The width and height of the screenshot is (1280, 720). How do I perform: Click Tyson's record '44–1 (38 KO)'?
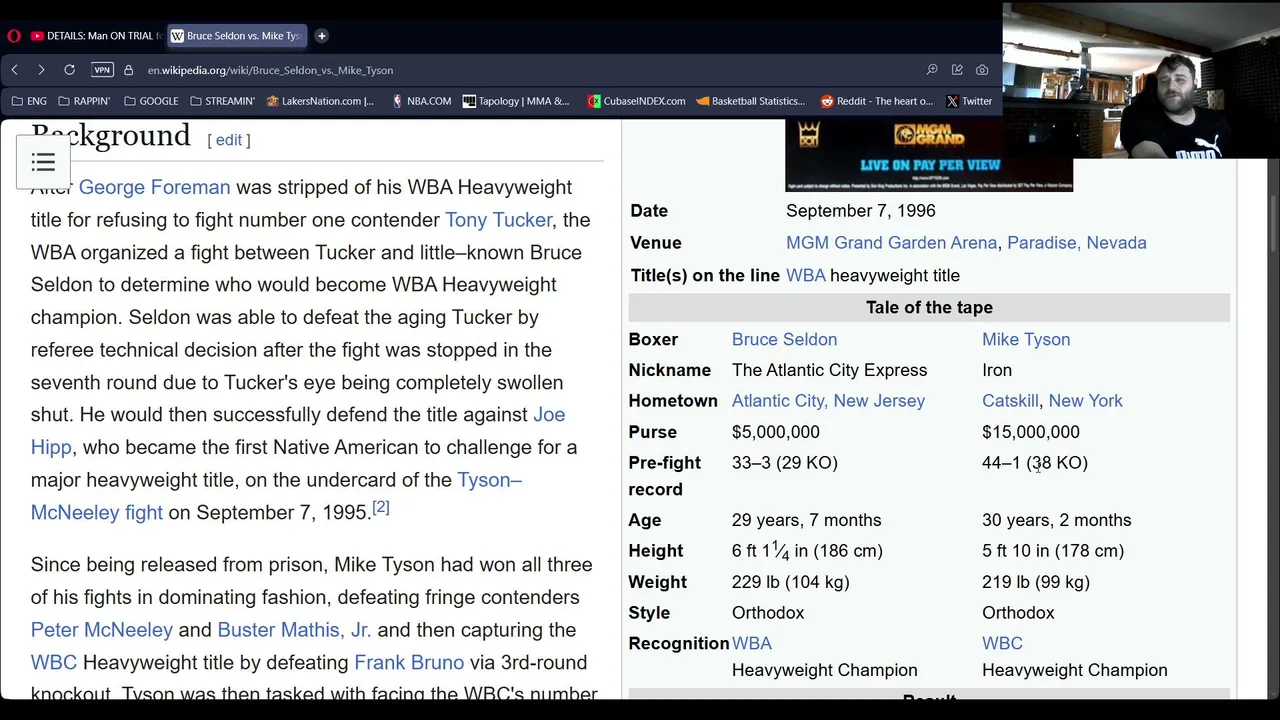(1035, 463)
